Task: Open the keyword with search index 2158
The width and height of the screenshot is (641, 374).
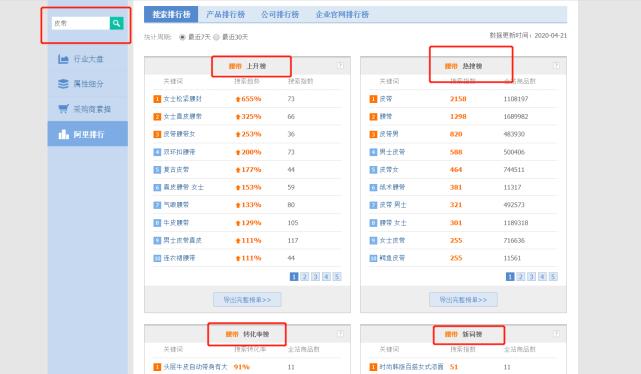Action: coord(385,99)
